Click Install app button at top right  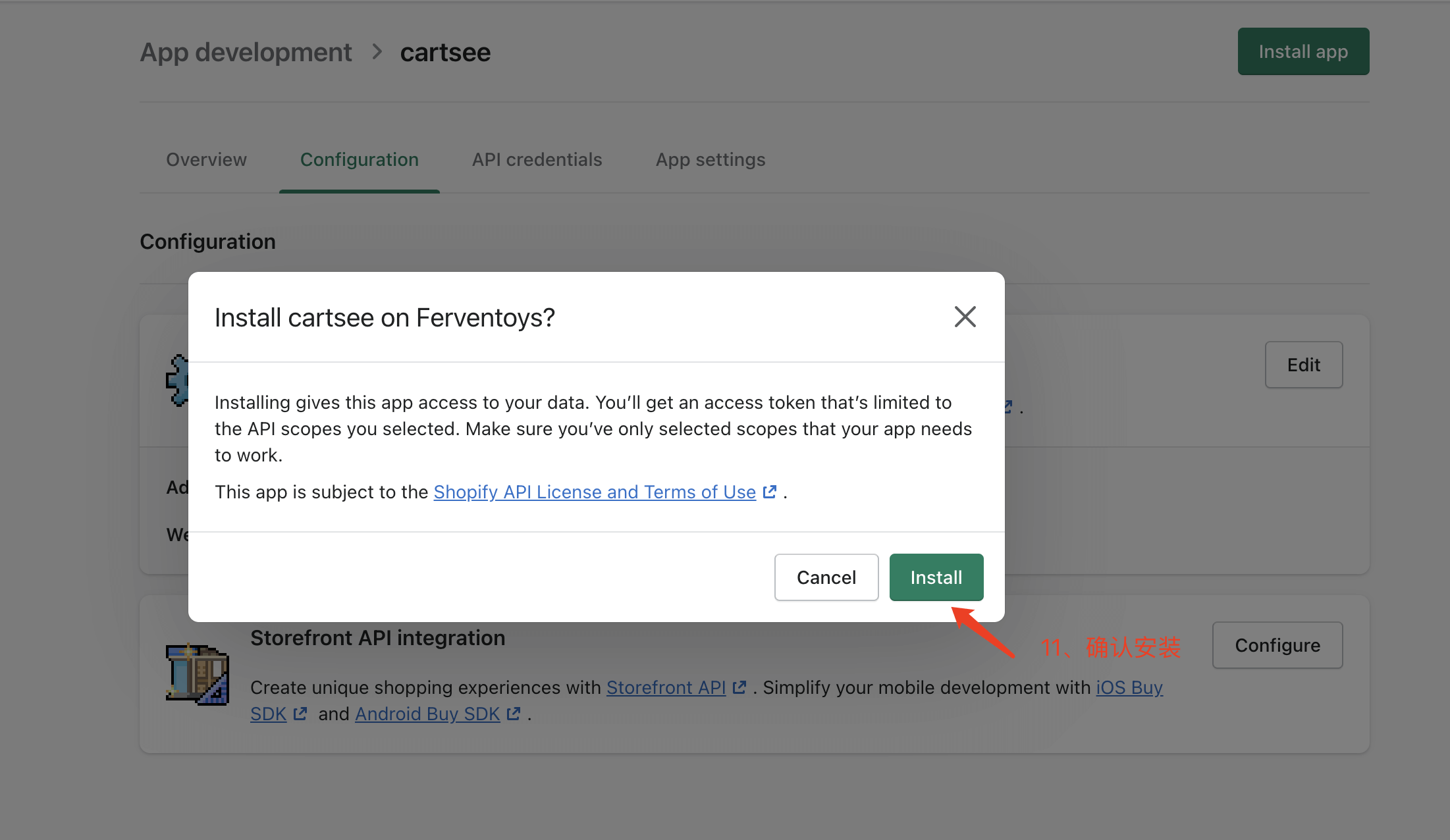tap(1302, 51)
